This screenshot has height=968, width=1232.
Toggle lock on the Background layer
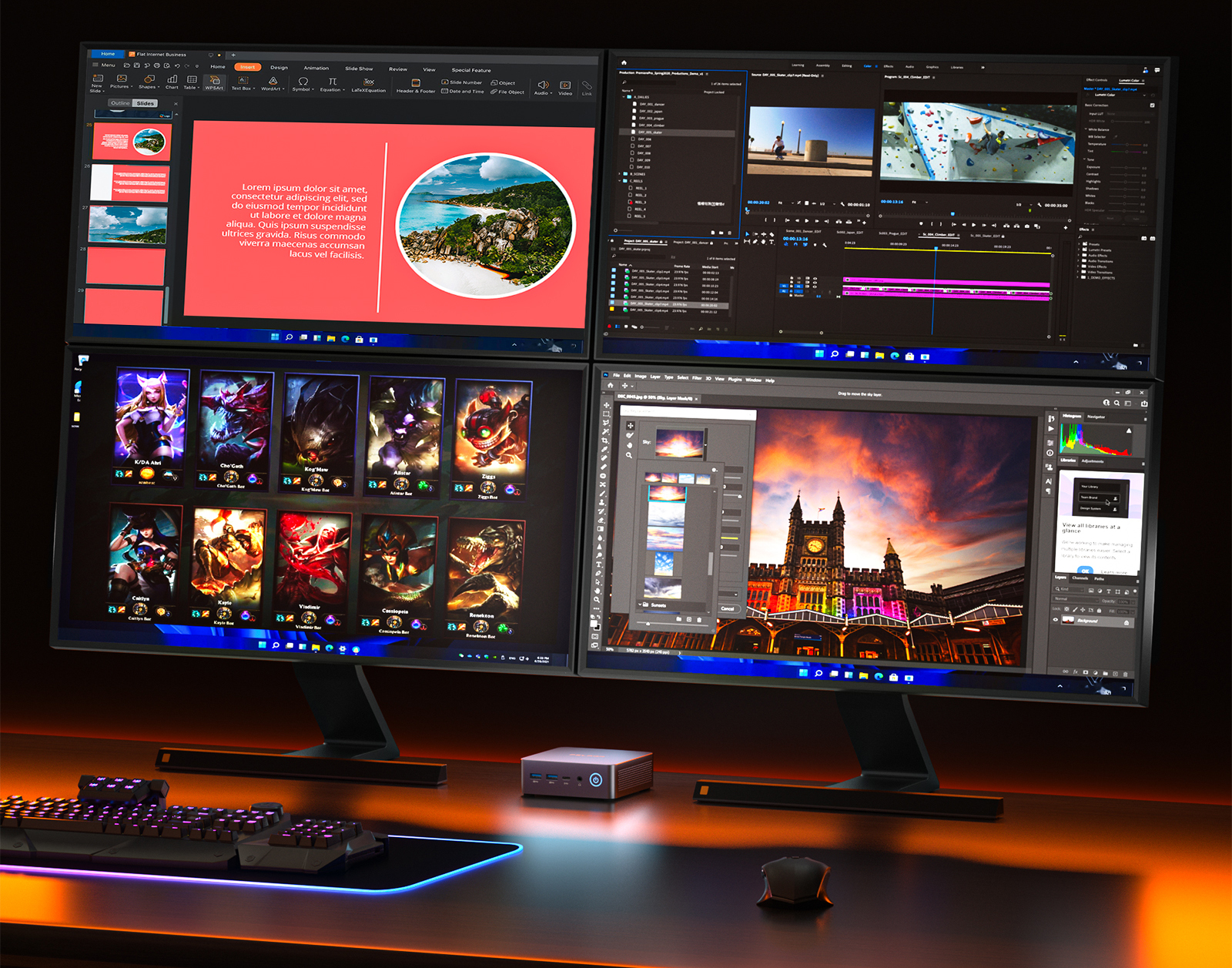pos(1127,623)
